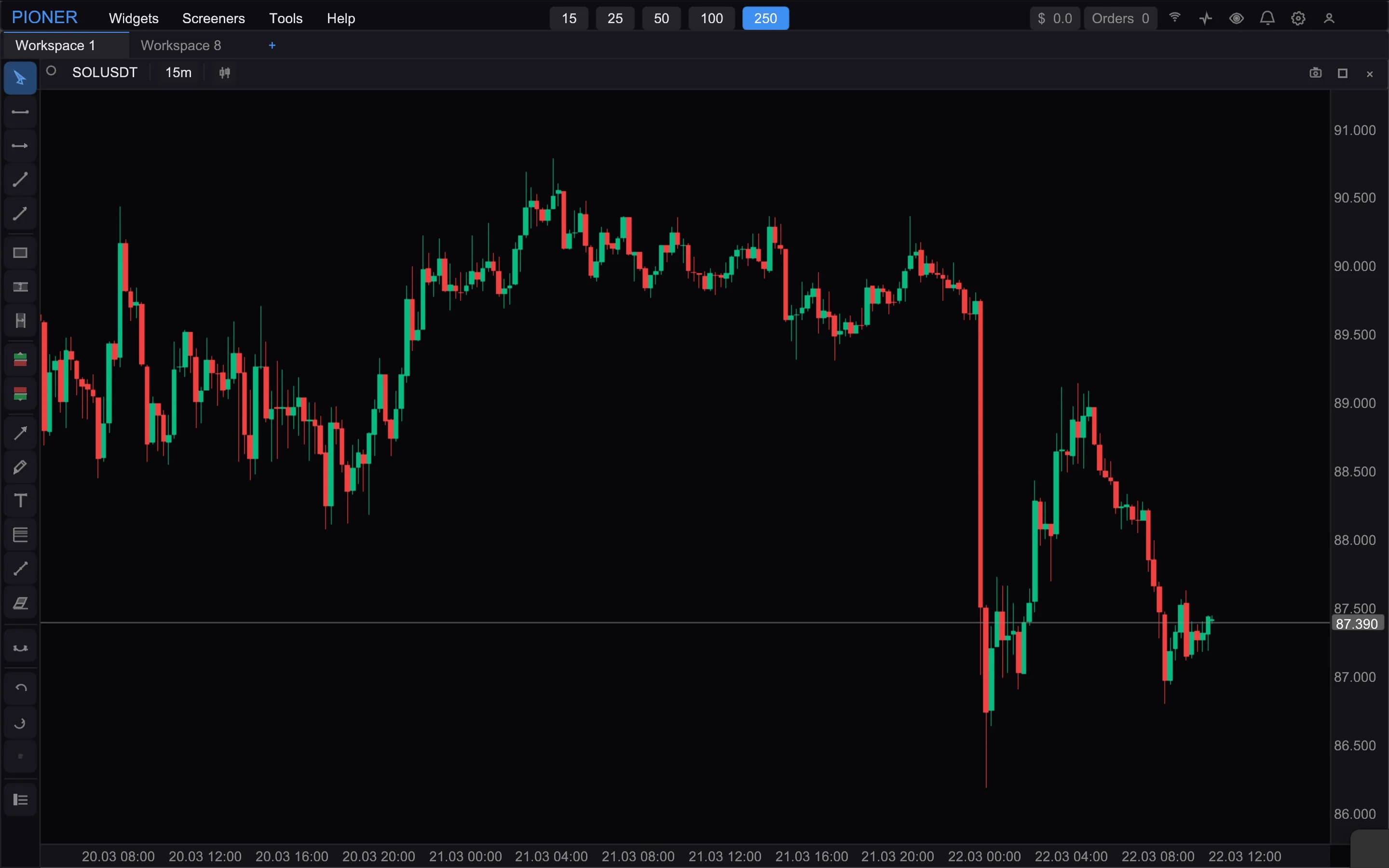
Task: Select the horizontal ray arrow tool
Action: (20, 146)
